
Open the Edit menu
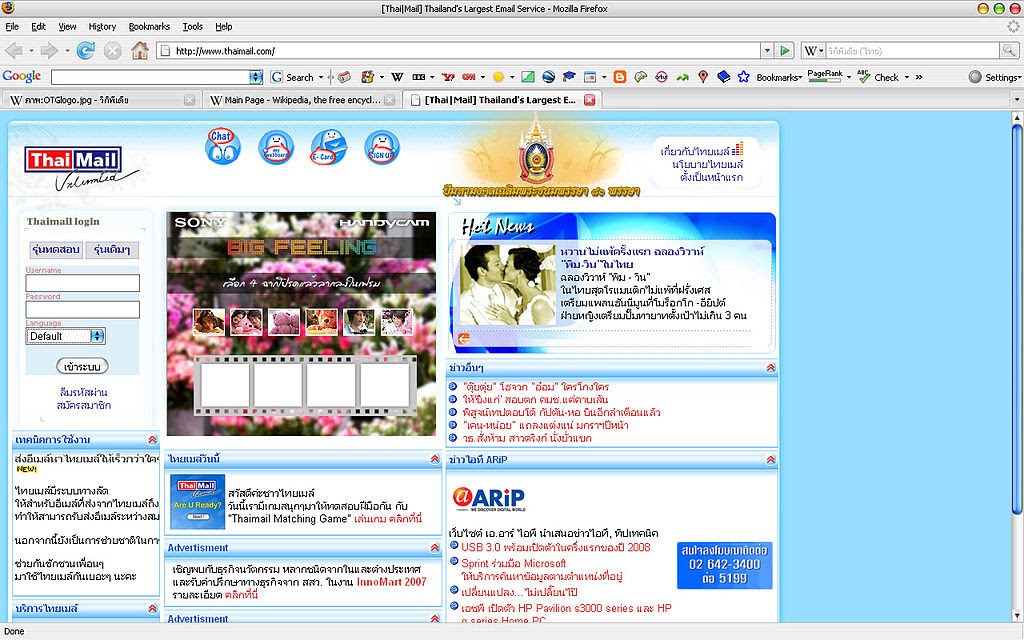tap(39, 27)
